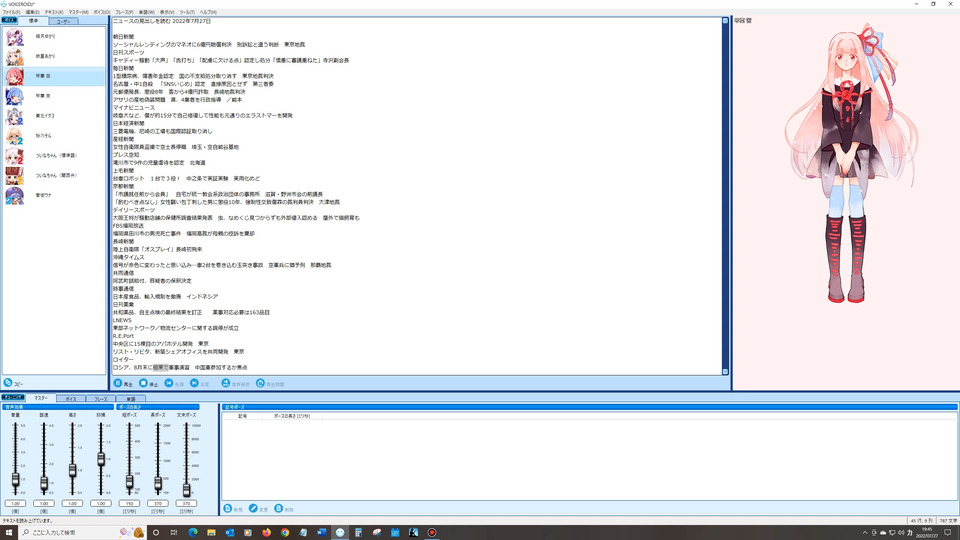Select 結月ゆかり voice avatar
The width and height of the screenshot is (960, 540).
tap(15, 37)
